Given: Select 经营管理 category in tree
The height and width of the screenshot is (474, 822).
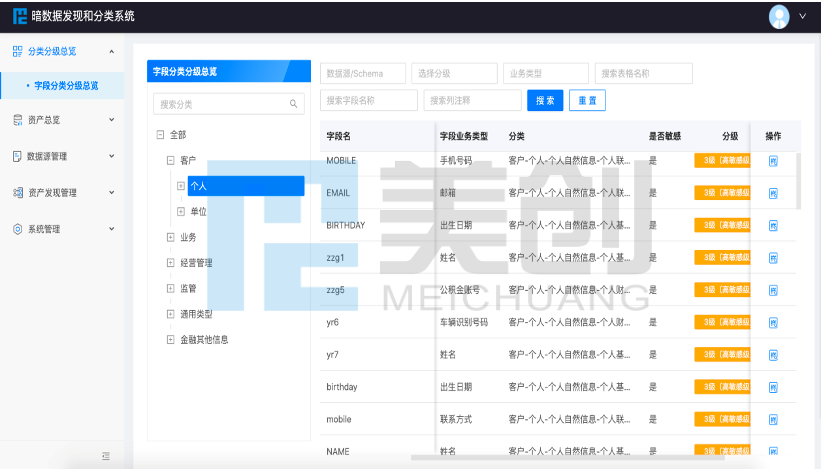Looking at the screenshot, I should (197, 263).
